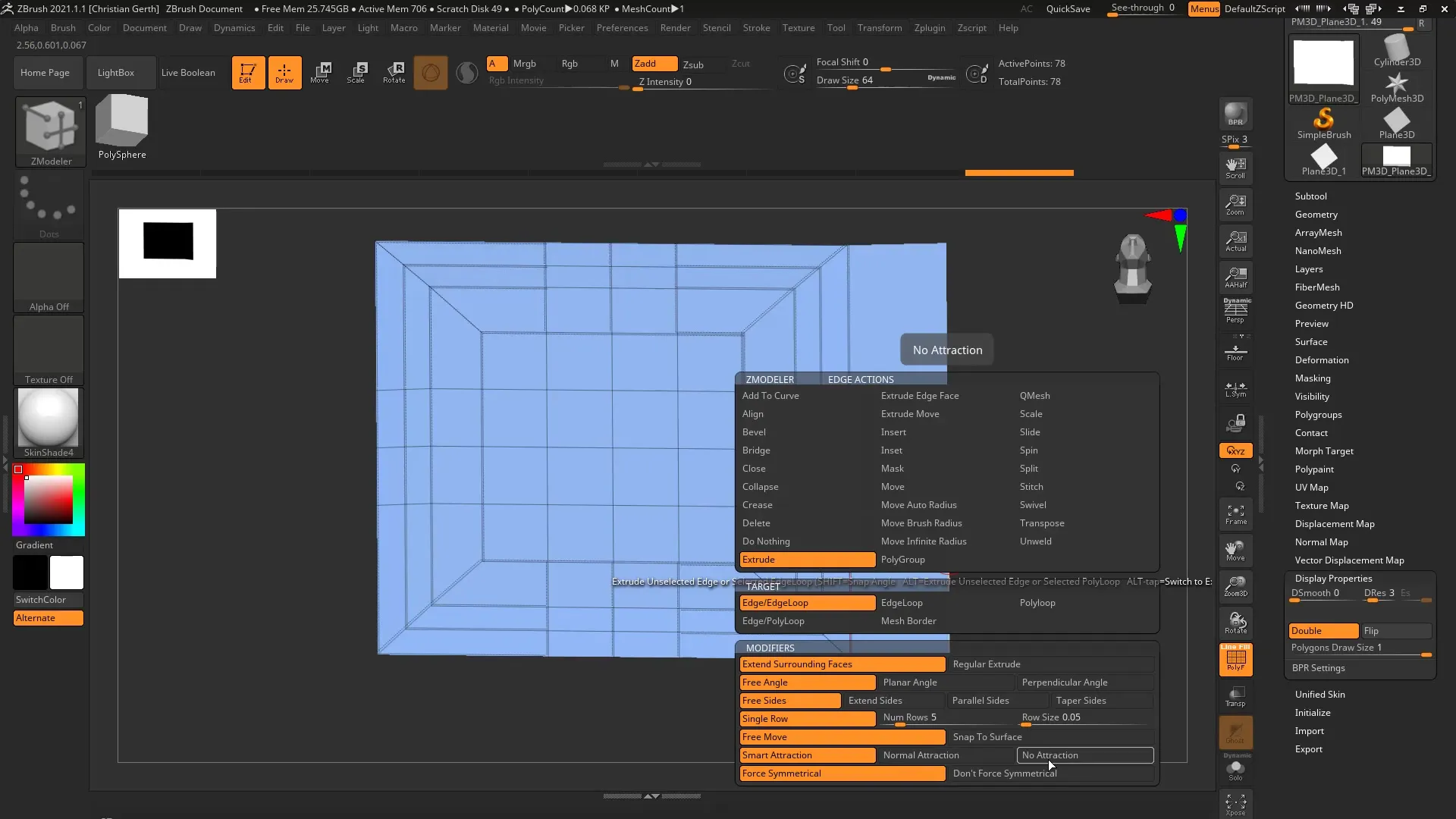Toggle Zadd mode
Screen dimensions: 1456x819
[x=654, y=64]
